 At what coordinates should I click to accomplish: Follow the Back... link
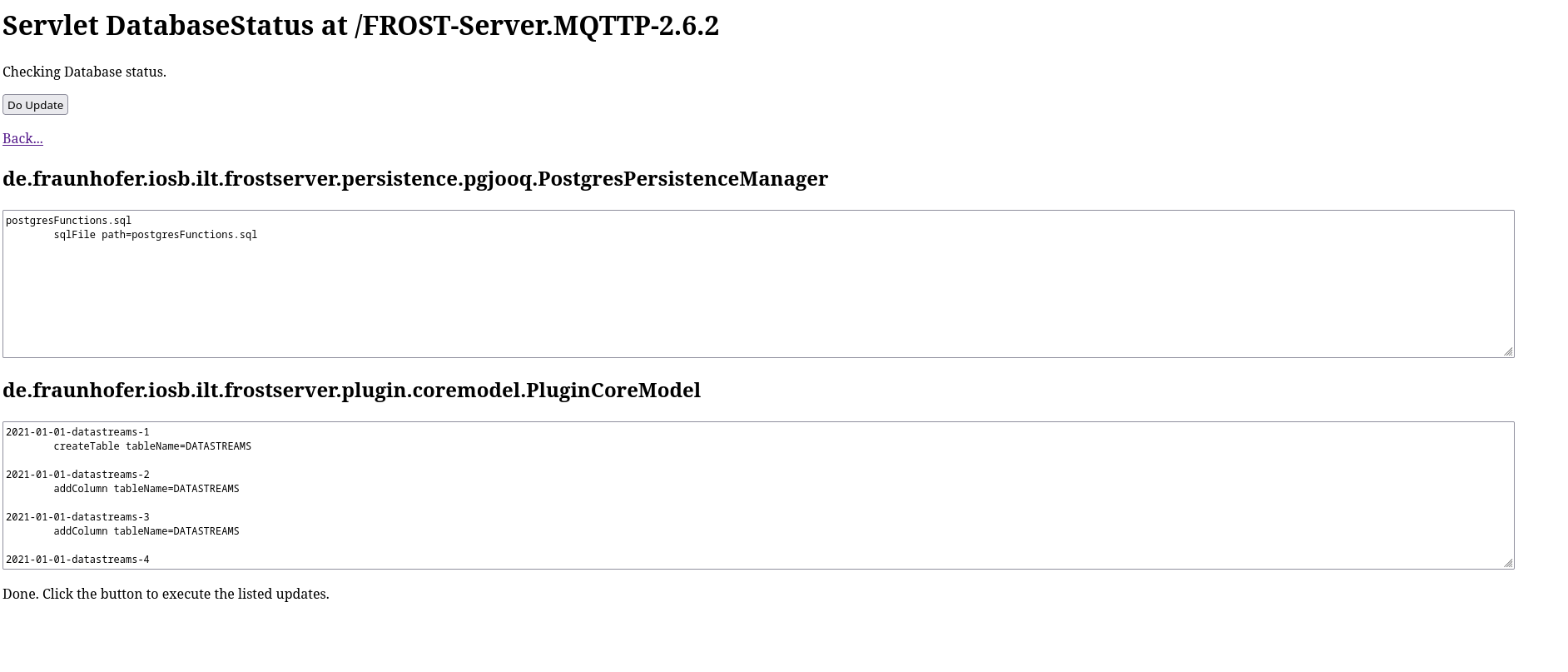pos(22,138)
